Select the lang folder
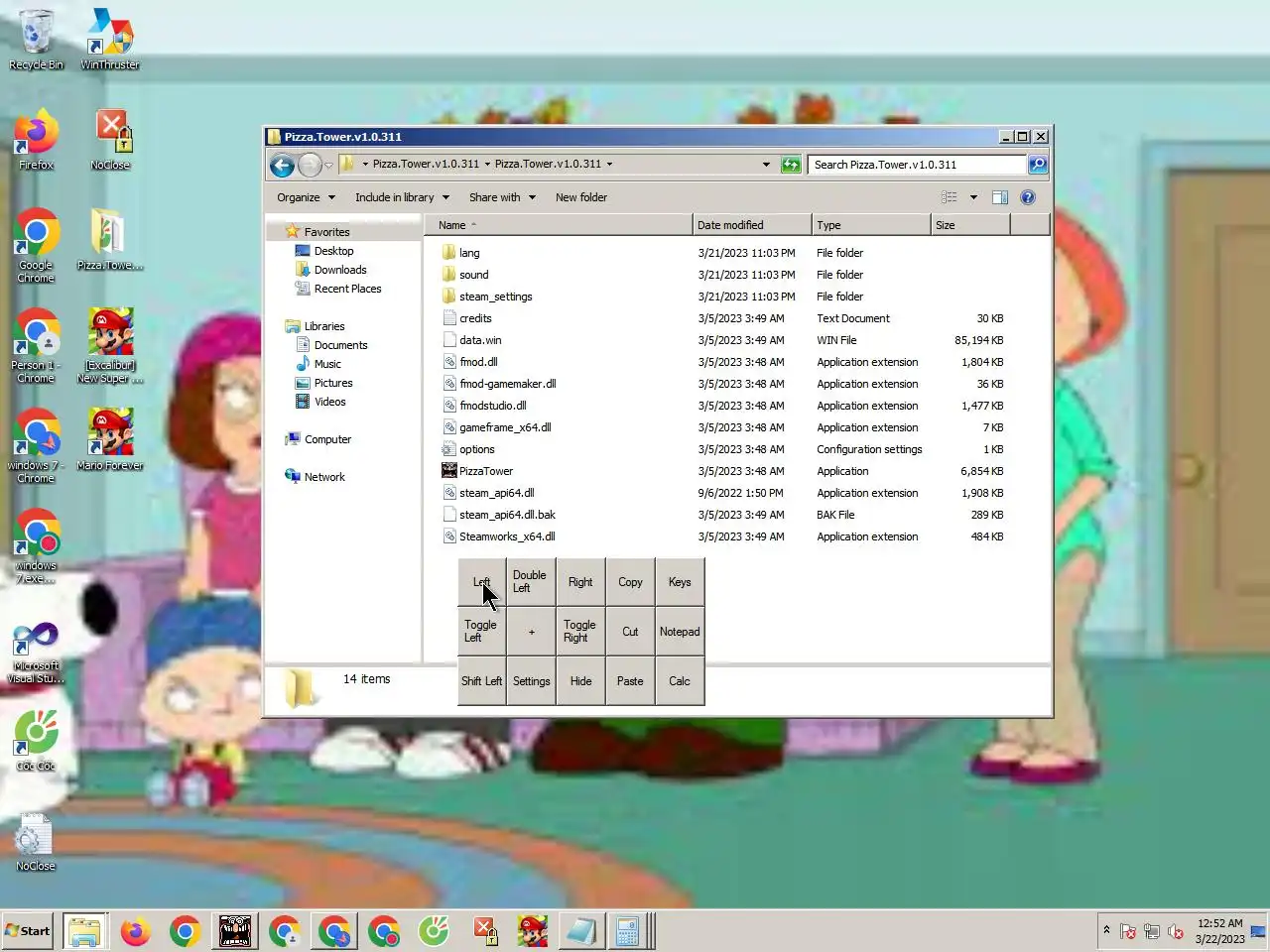The width and height of the screenshot is (1270, 952). [x=469, y=253]
